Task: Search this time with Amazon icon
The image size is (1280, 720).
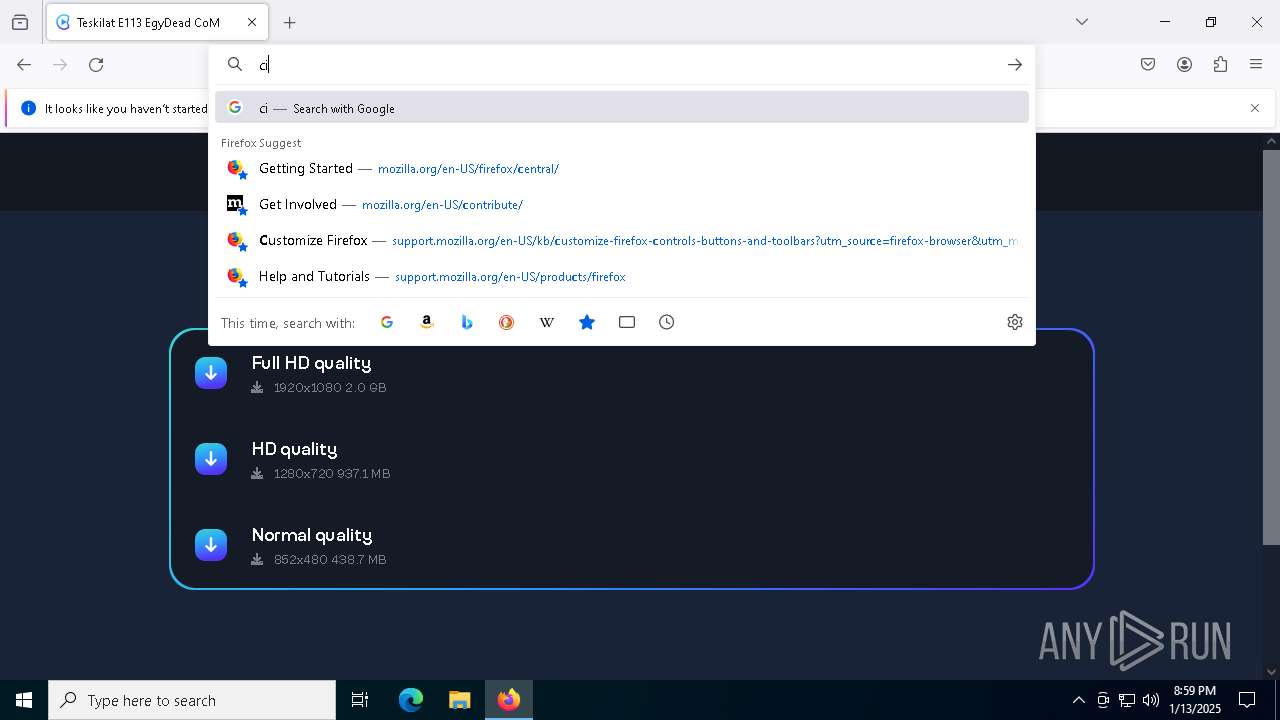Action: 427,322
